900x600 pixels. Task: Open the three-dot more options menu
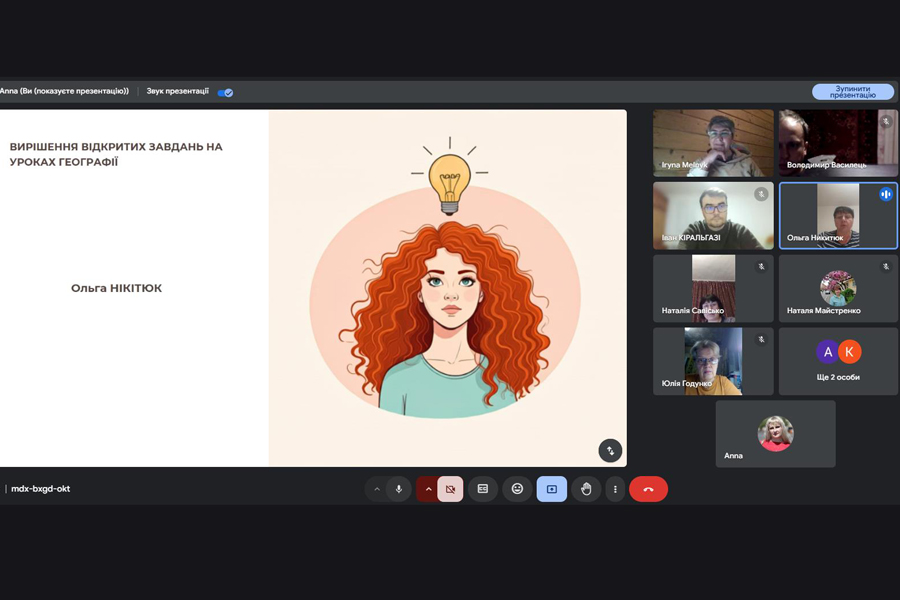click(x=615, y=489)
